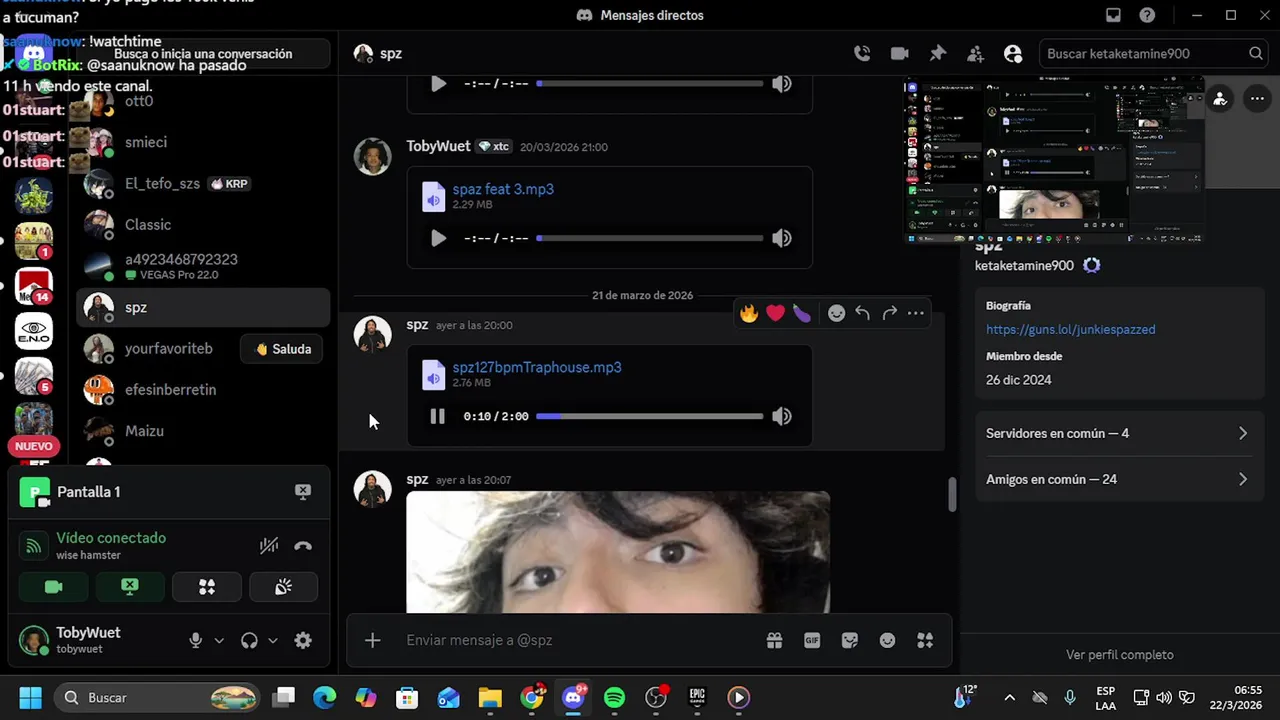This screenshot has width=1280, height=720.
Task: Toggle headphone deafen
Action: pyautogui.click(x=249, y=640)
